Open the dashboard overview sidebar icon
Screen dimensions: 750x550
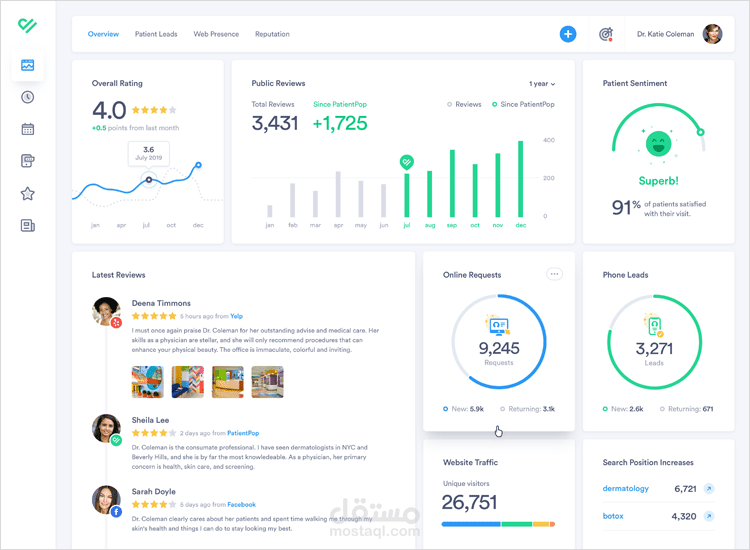click(28, 65)
